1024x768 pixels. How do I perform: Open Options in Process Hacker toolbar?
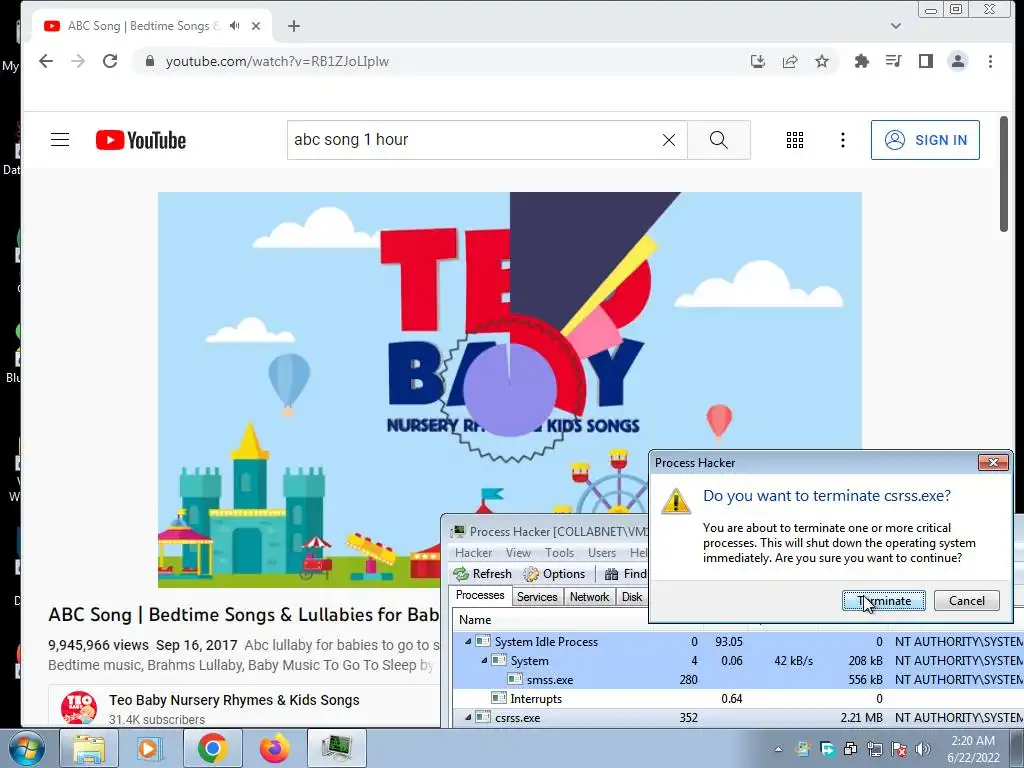coord(555,574)
